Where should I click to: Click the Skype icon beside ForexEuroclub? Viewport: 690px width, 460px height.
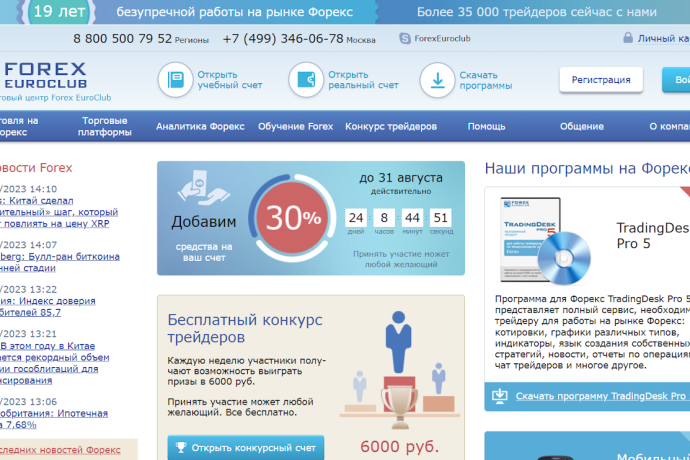405,38
